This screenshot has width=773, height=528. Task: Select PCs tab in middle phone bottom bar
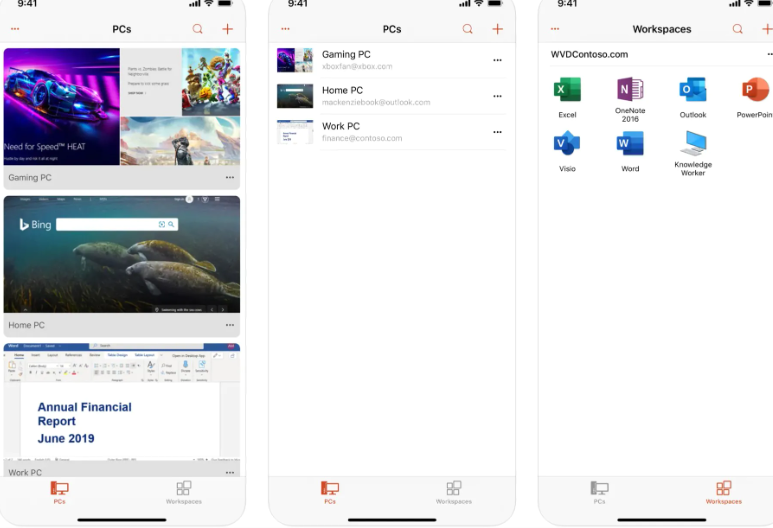click(330, 493)
